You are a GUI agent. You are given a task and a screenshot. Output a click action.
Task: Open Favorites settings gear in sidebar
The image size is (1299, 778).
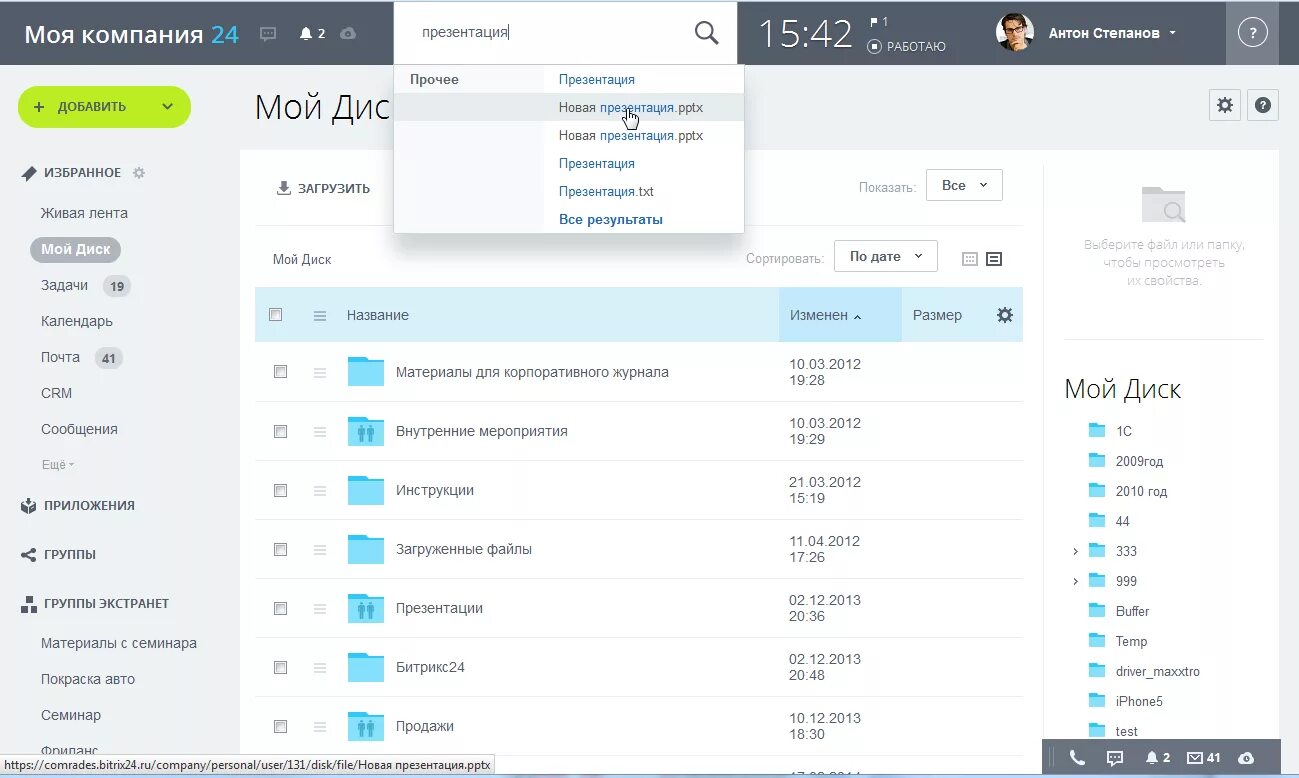(139, 173)
